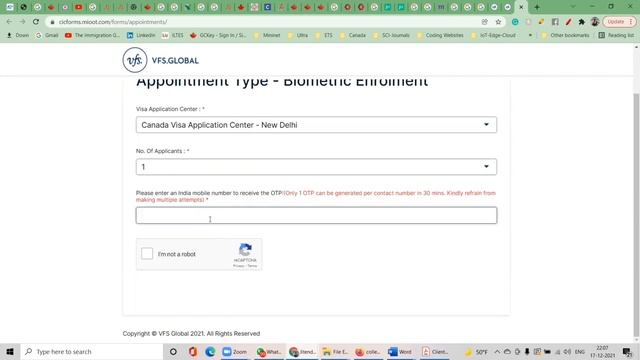Open the IELTS bookmark
640x360 pixels.
[x=172, y=36]
